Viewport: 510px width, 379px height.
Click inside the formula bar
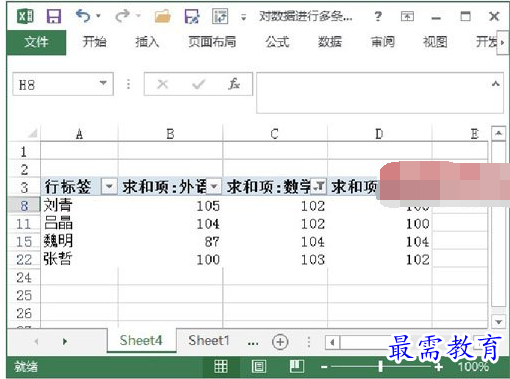[372, 93]
